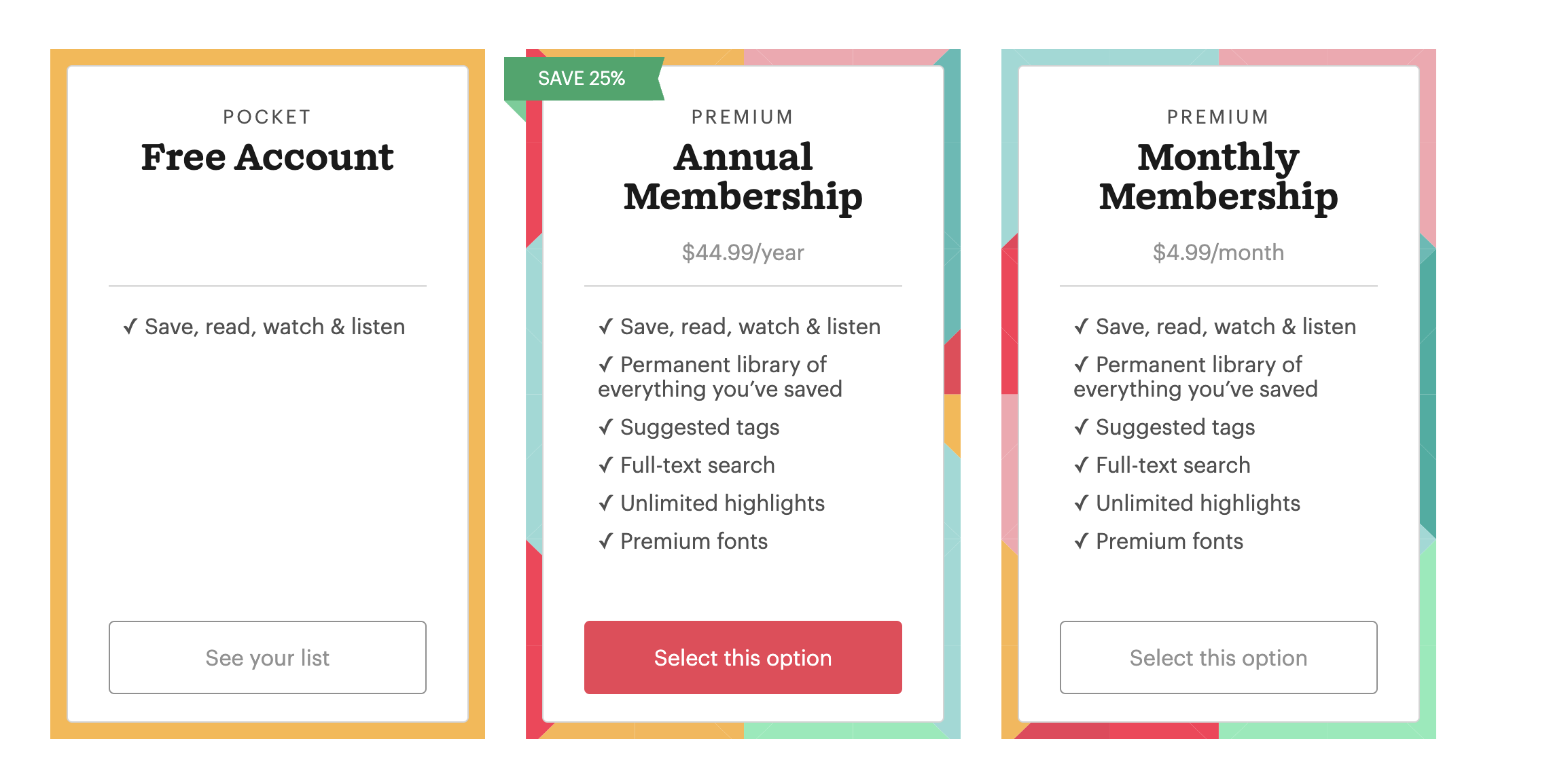Click the POCKET label above Free Account
1568x758 pixels.
267,118
